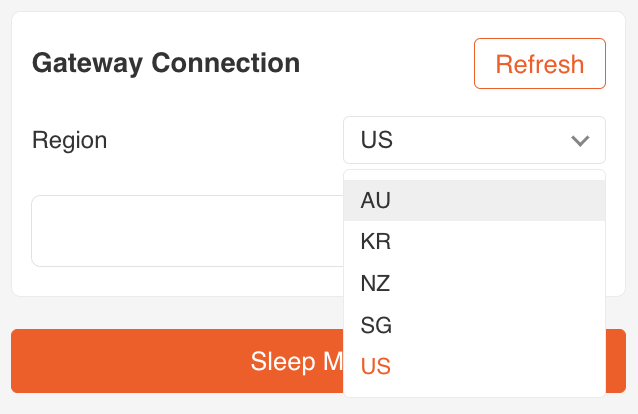This screenshot has width=638, height=414.
Task: Switch the region to Singapore (SG)
Action: 474,326
